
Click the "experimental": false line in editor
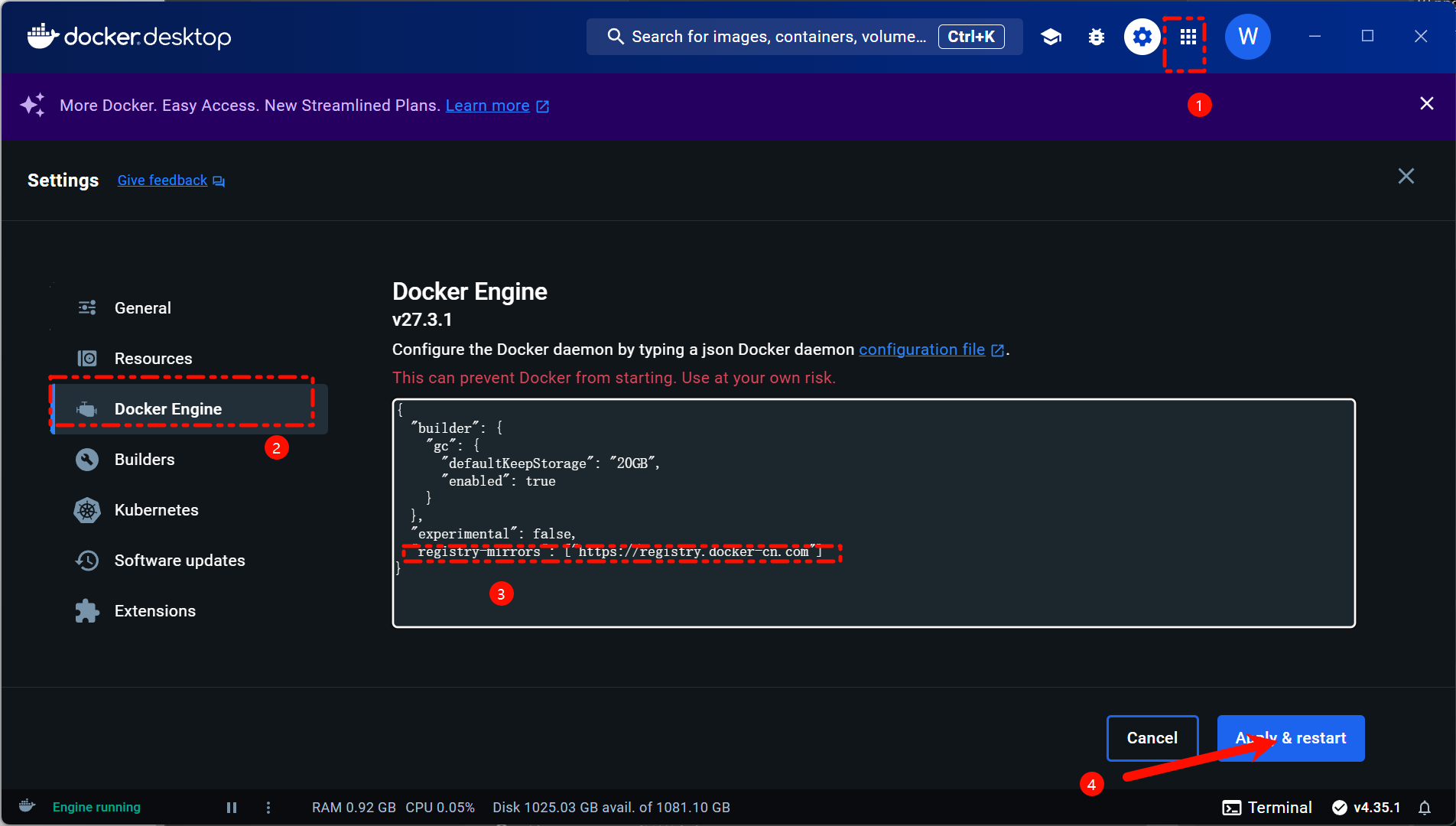click(x=493, y=534)
